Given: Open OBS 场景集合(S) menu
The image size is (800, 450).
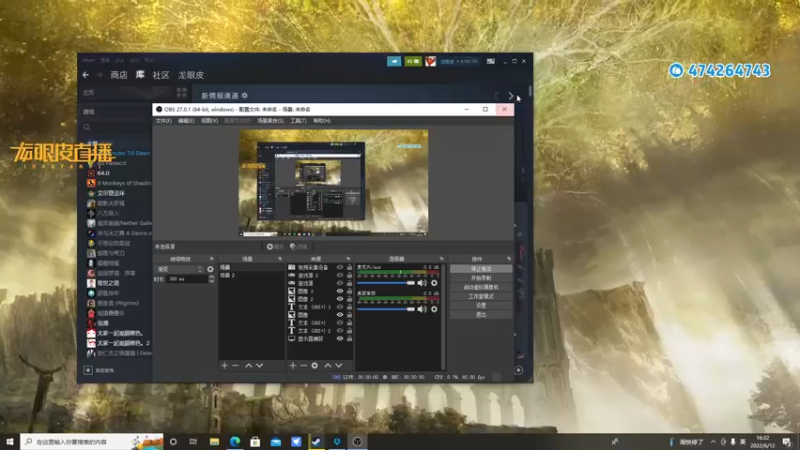Looking at the screenshot, I should point(270,121).
